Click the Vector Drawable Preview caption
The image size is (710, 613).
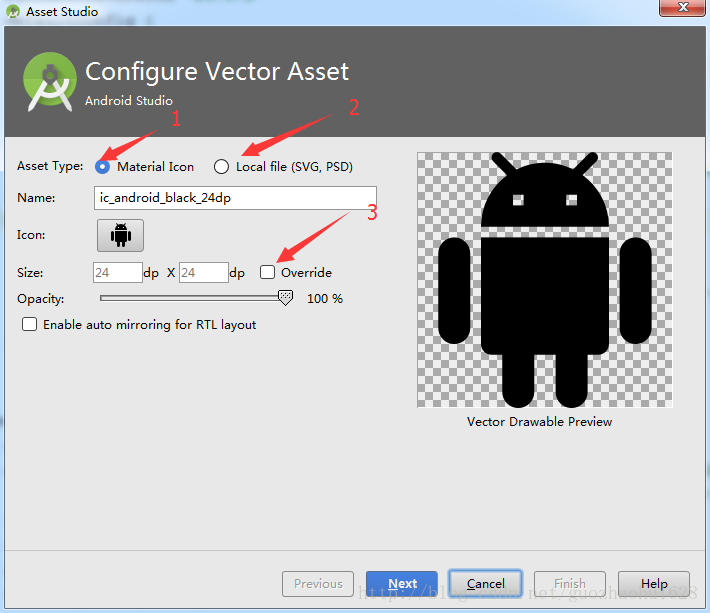coord(539,421)
